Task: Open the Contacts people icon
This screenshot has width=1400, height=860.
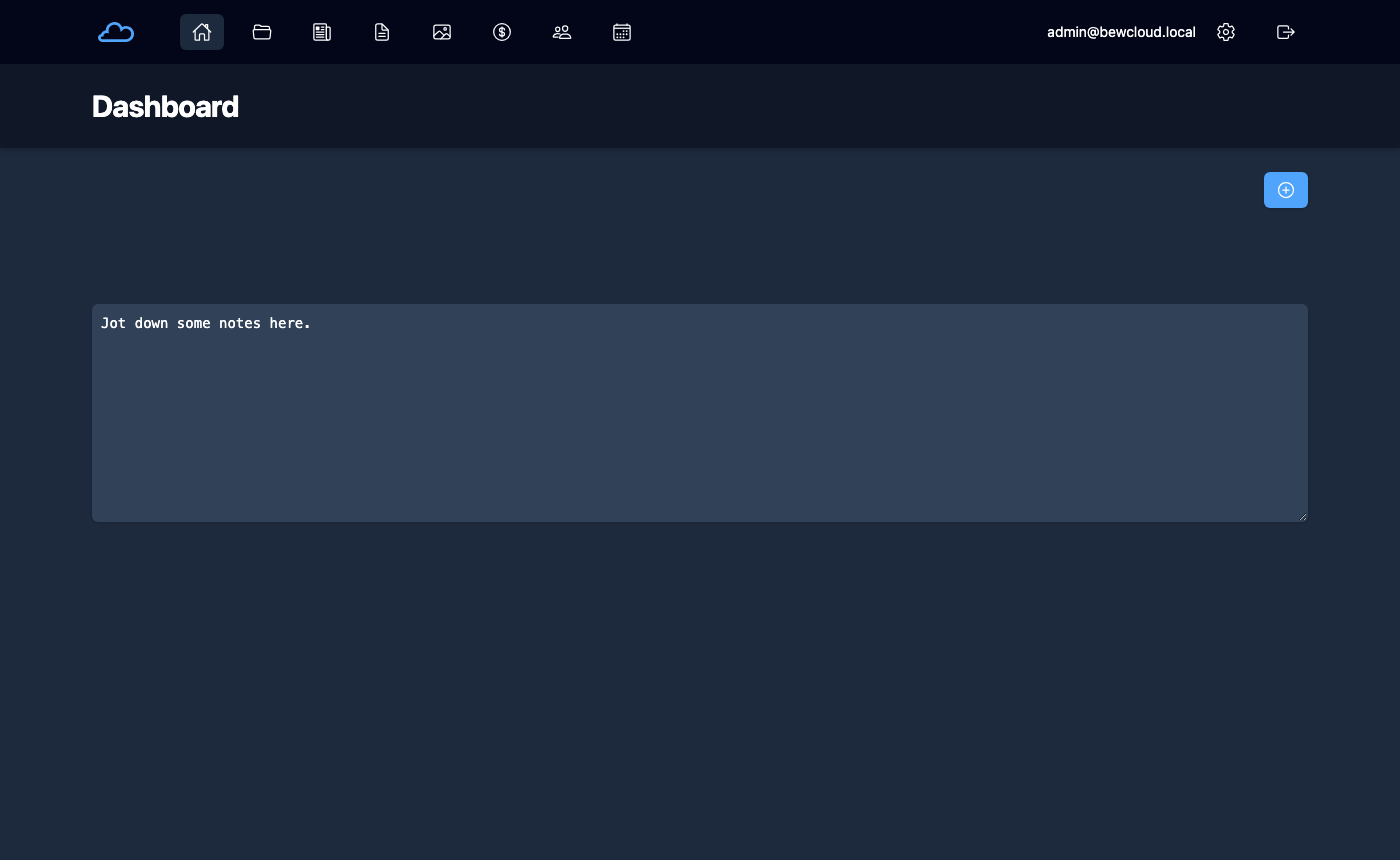Action: 562,32
